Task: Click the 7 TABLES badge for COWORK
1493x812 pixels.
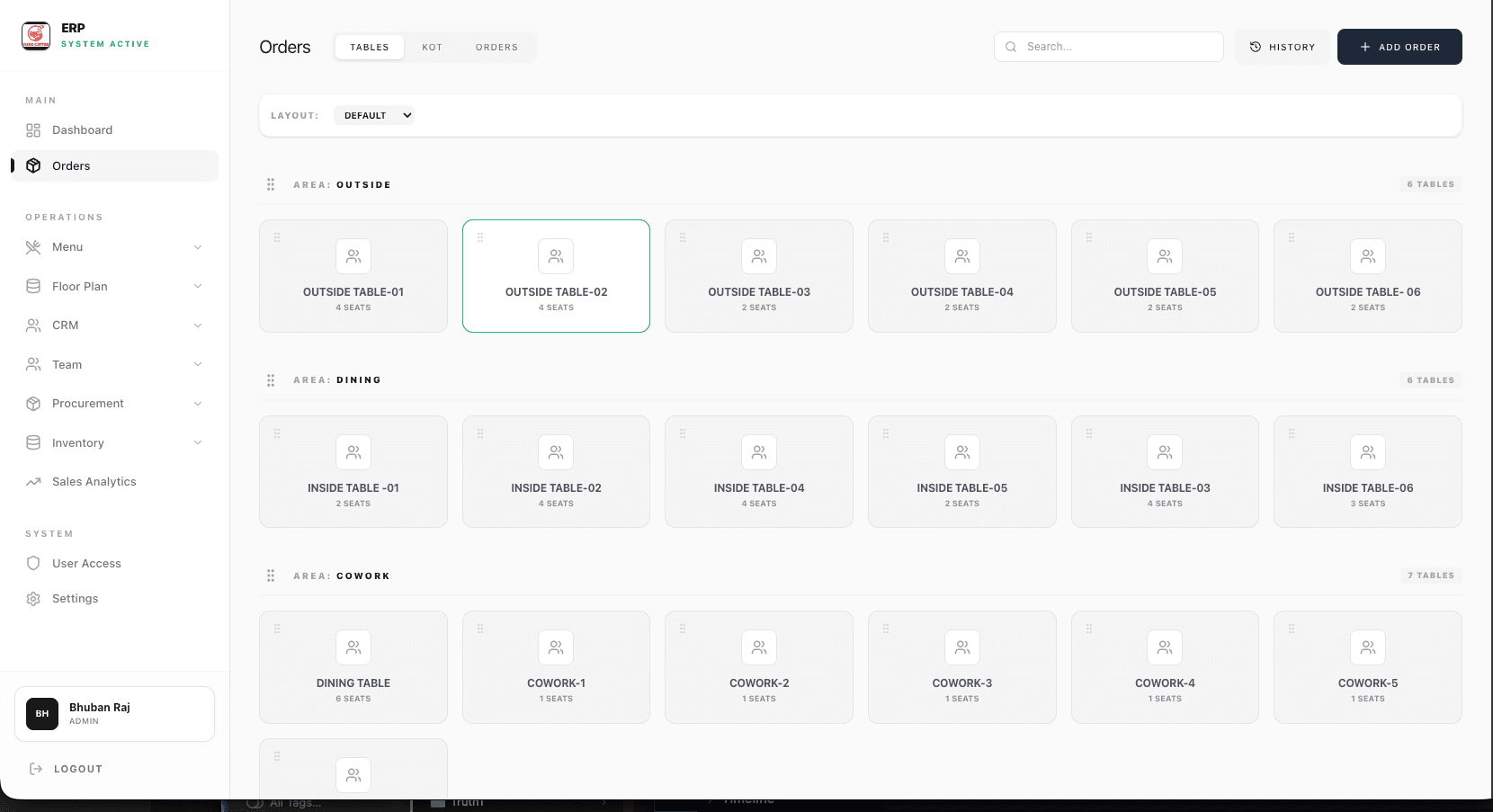Action: [x=1431, y=576]
